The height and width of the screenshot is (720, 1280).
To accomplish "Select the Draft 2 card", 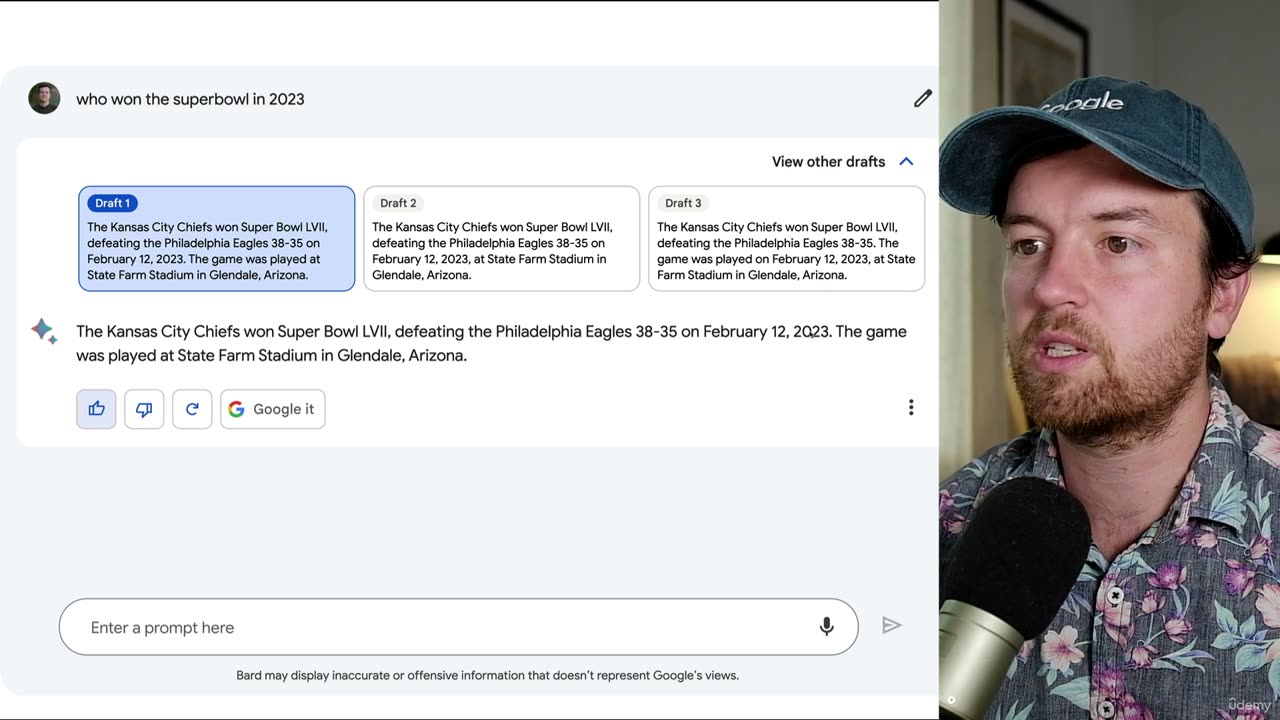I will (x=502, y=238).
